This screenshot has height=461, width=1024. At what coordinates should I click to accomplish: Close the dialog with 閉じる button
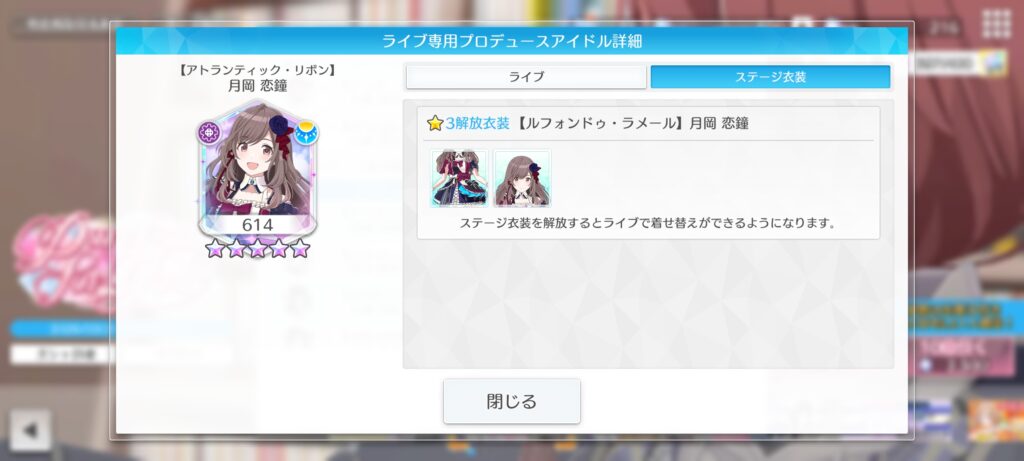tap(512, 401)
